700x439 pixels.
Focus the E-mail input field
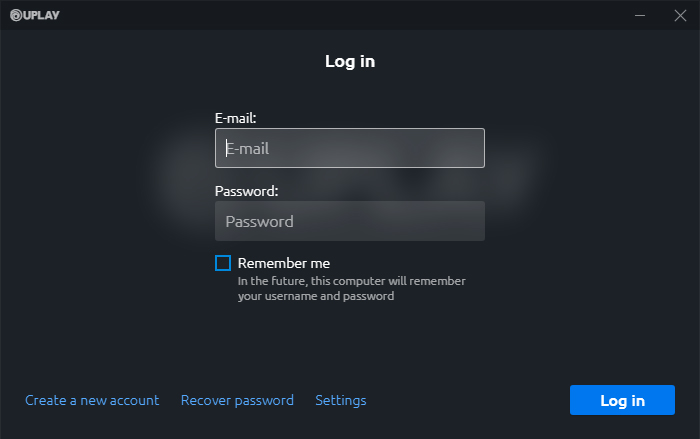(350, 148)
